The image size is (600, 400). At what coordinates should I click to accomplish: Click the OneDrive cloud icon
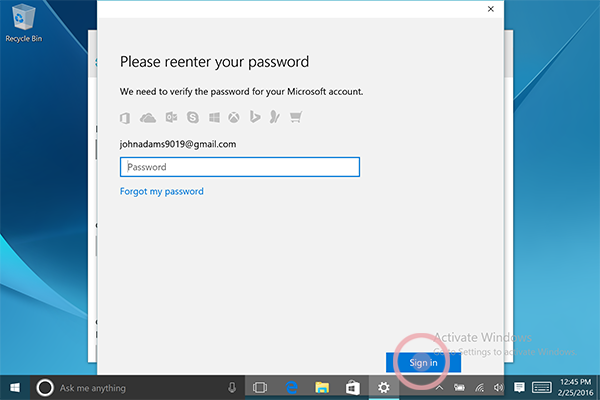point(148,118)
